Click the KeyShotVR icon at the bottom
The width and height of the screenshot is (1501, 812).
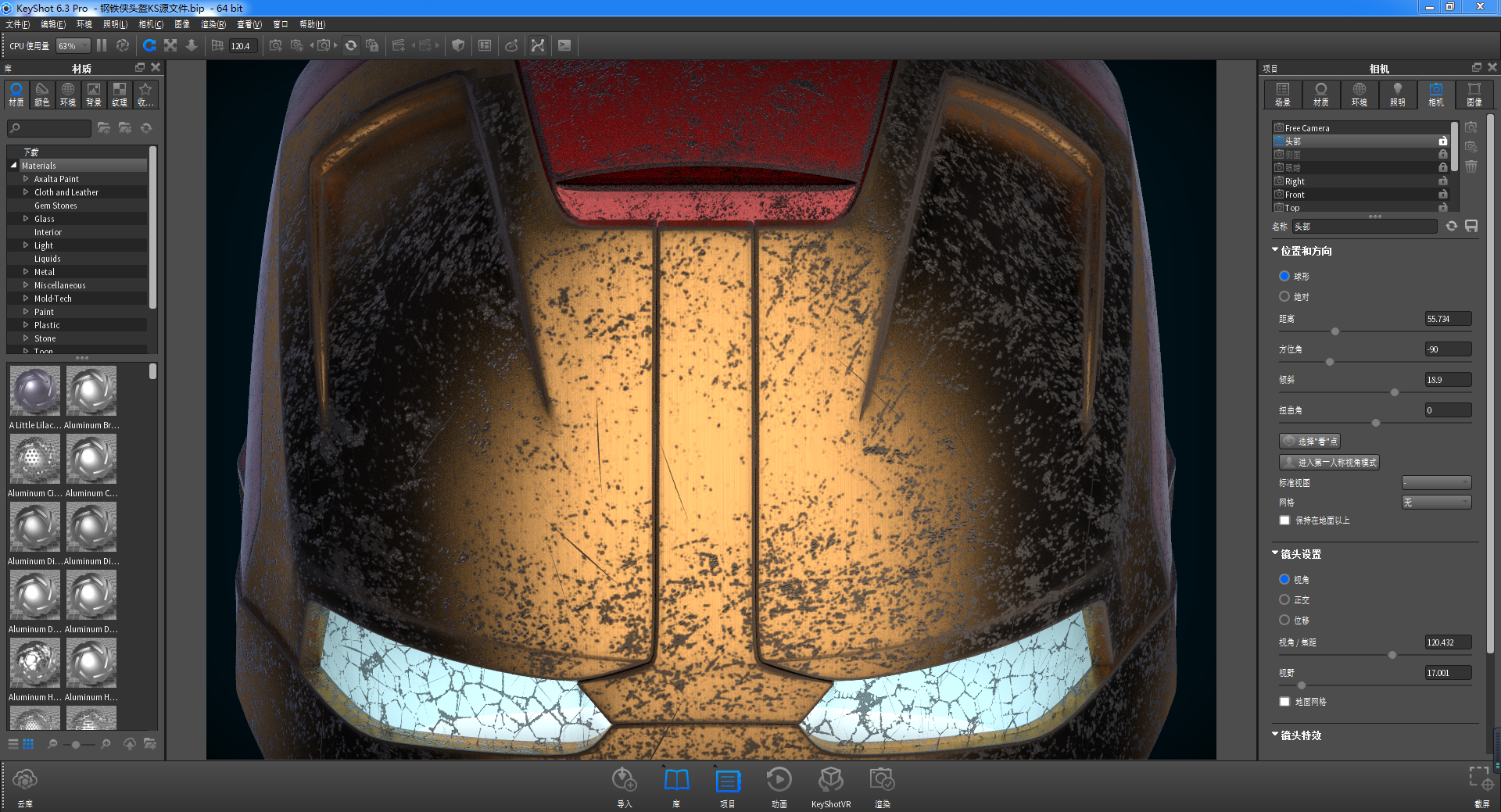click(x=831, y=782)
